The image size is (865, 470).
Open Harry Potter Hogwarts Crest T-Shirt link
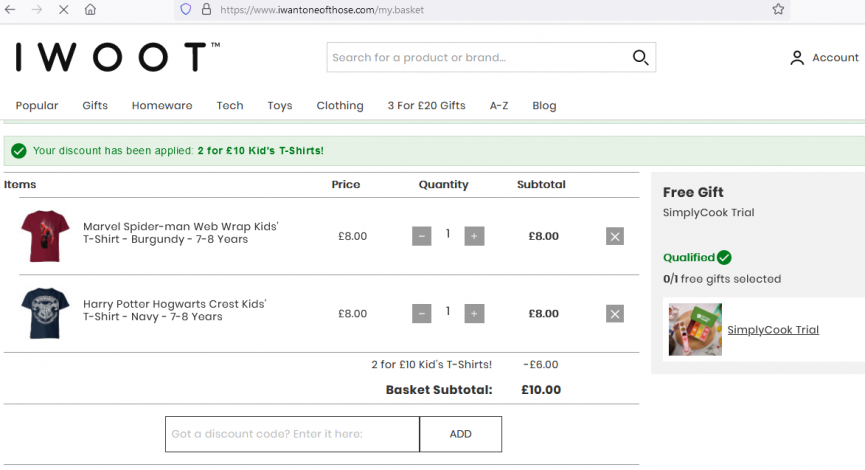point(175,310)
